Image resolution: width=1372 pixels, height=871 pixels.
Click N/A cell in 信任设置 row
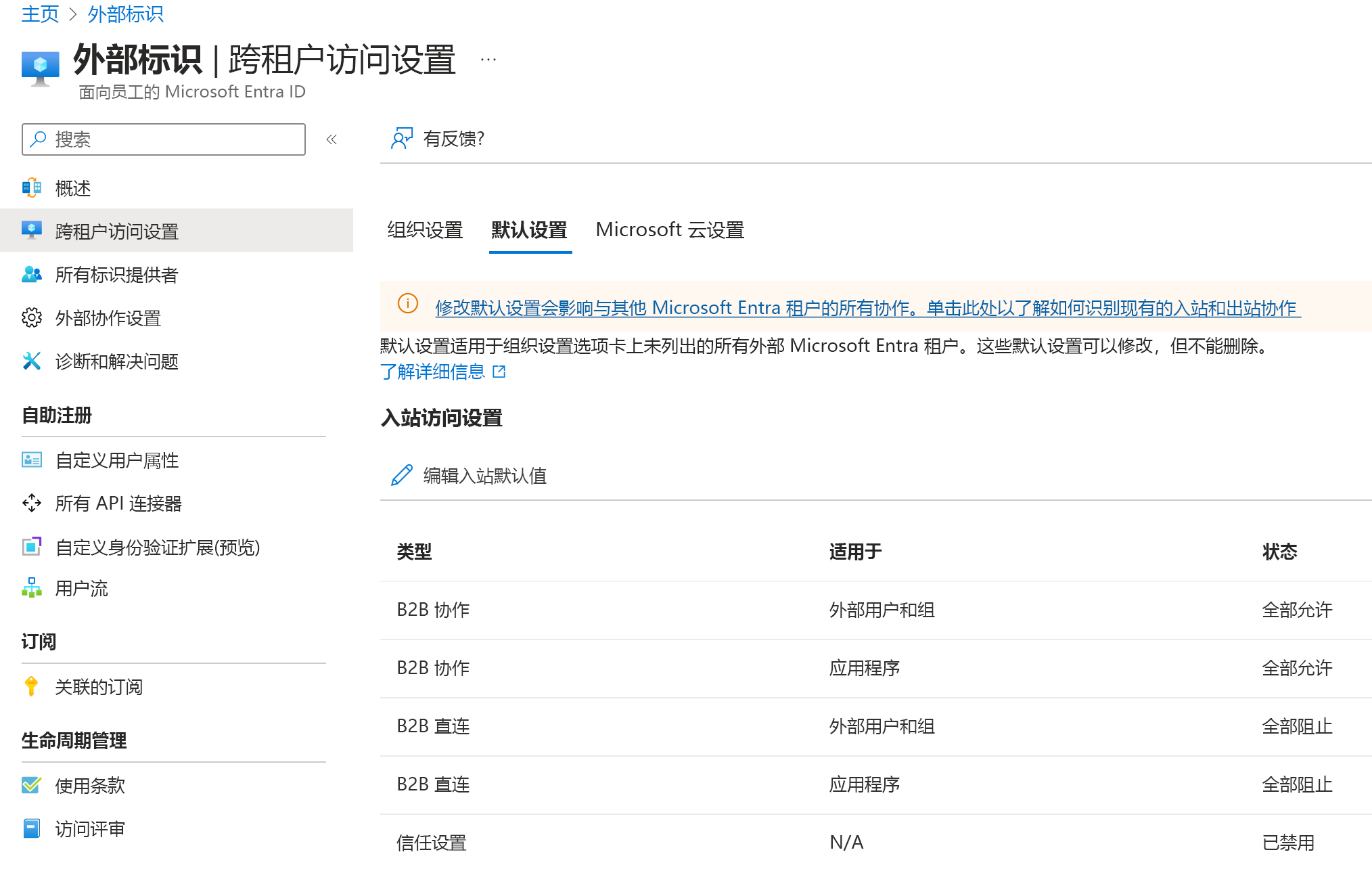[846, 843]
